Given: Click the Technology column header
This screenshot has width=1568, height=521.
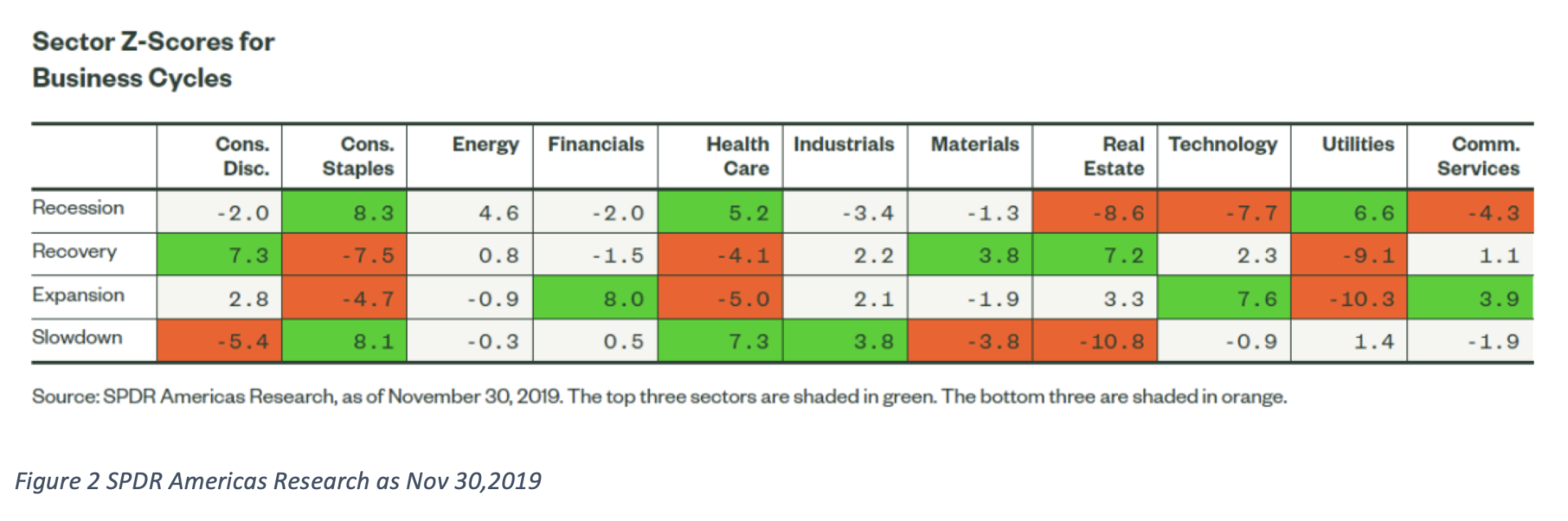Looking at the screenshot, I should point(1223,145).
